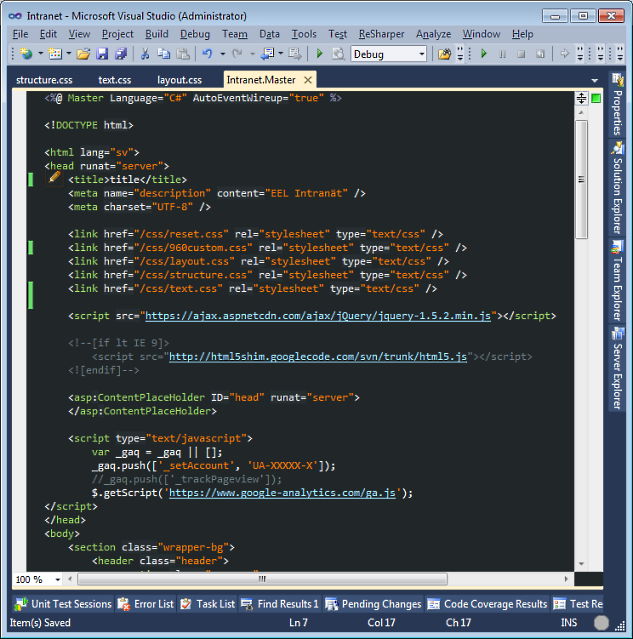Open the document tabs overflow dropdown arrow
Image resolution: width=633 pixels, height=639 pixels.
594,80
